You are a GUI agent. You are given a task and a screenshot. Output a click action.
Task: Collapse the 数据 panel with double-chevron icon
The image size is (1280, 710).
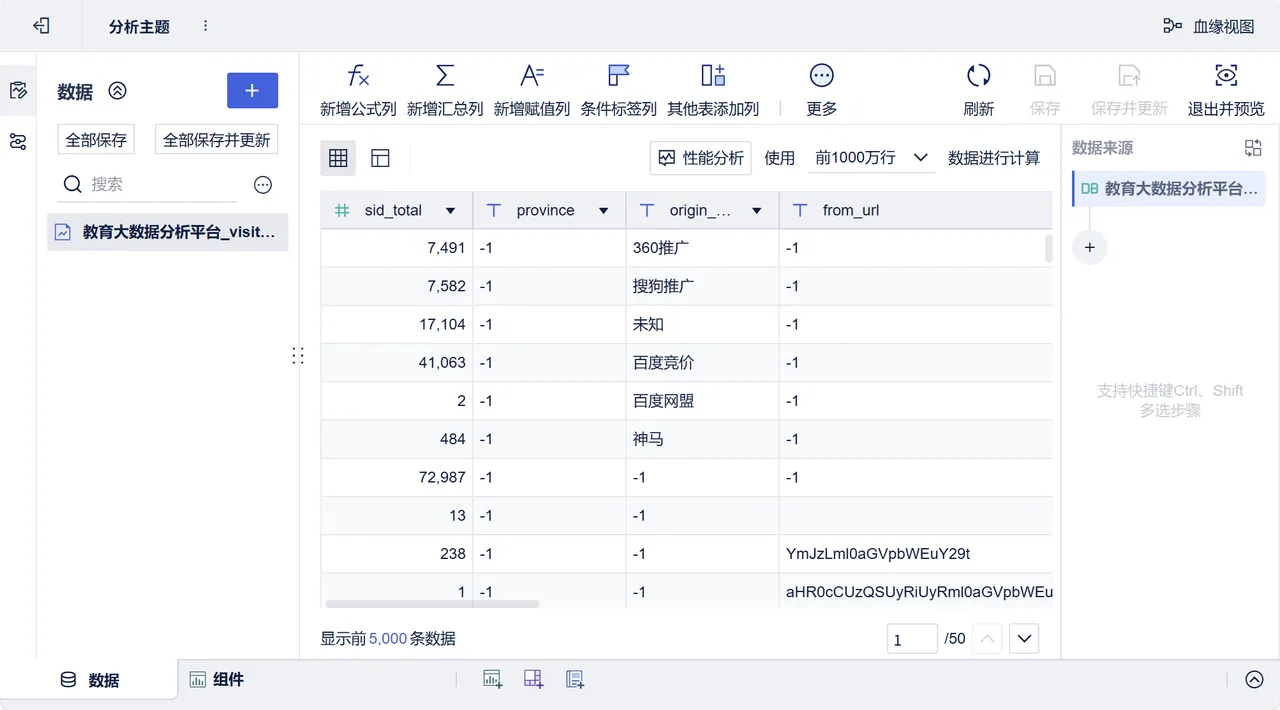(118, 91)
